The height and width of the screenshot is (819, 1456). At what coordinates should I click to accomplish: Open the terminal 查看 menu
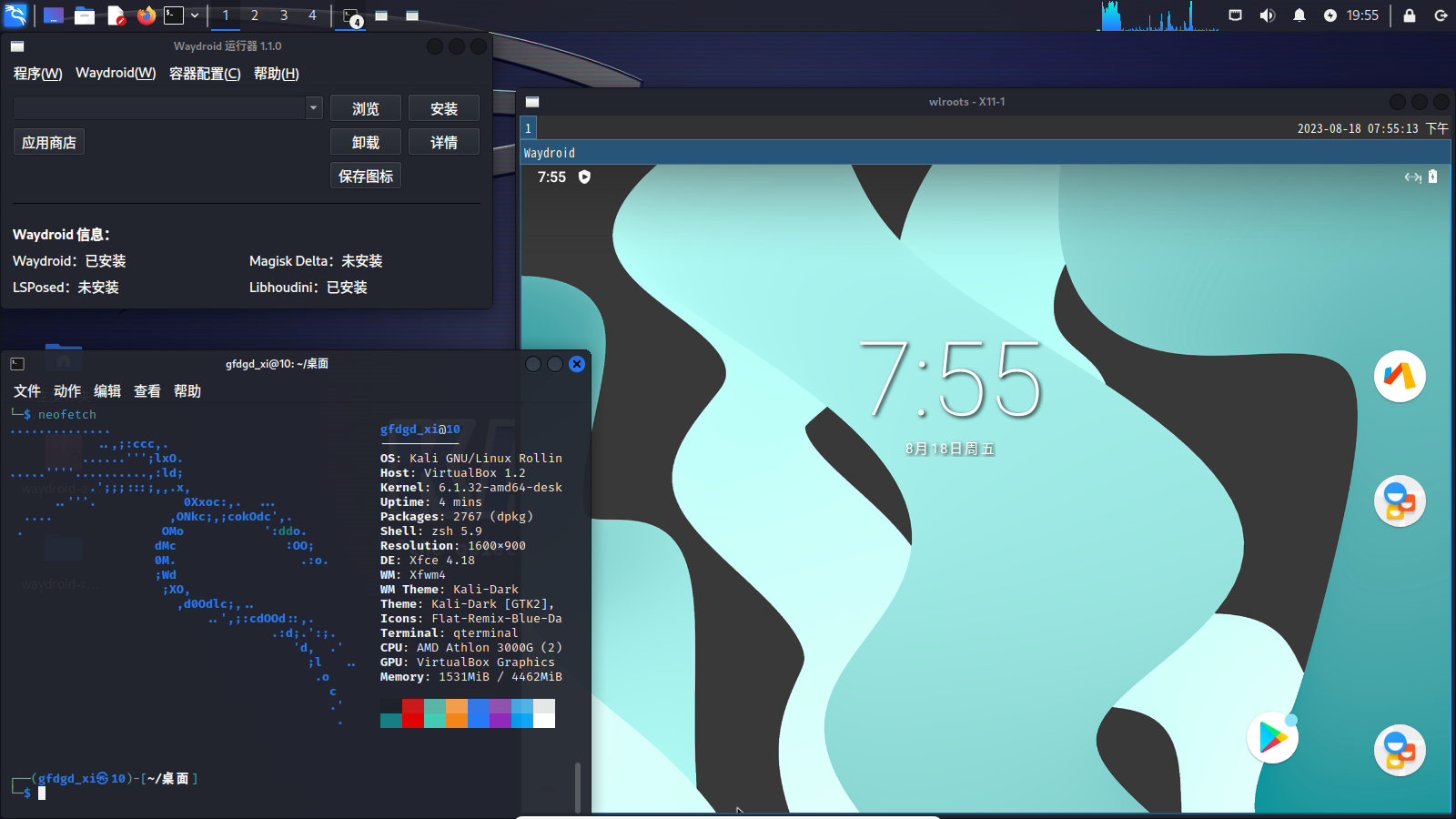point(147,391)
